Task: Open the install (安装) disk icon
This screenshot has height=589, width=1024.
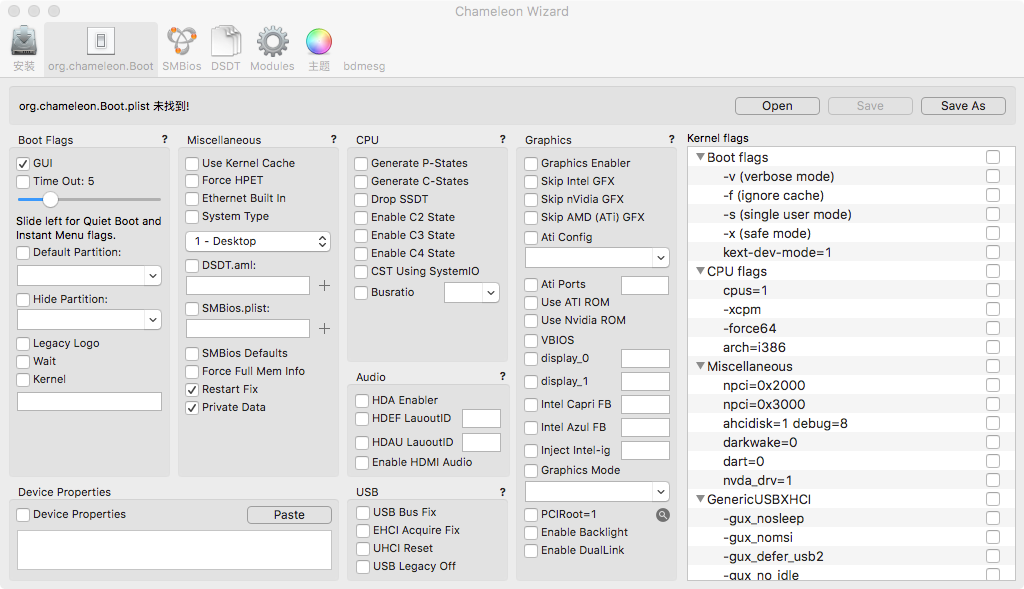Action: (x=24, y=41)
